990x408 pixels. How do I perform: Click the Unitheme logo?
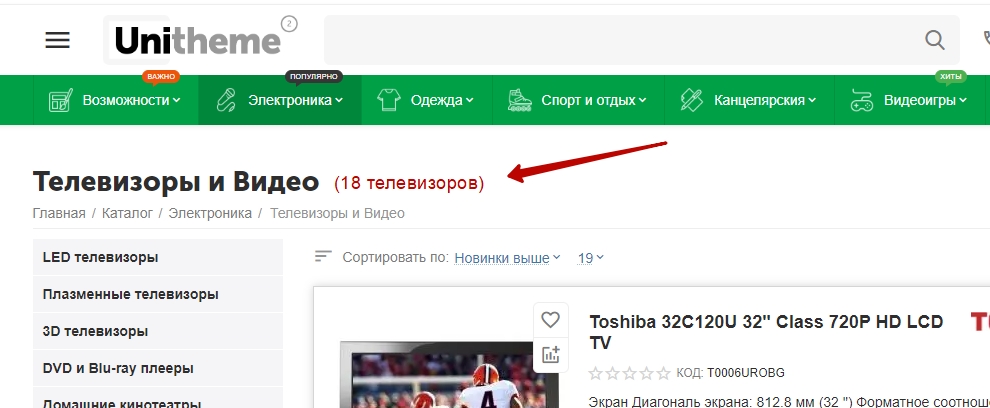coord(197,40)
